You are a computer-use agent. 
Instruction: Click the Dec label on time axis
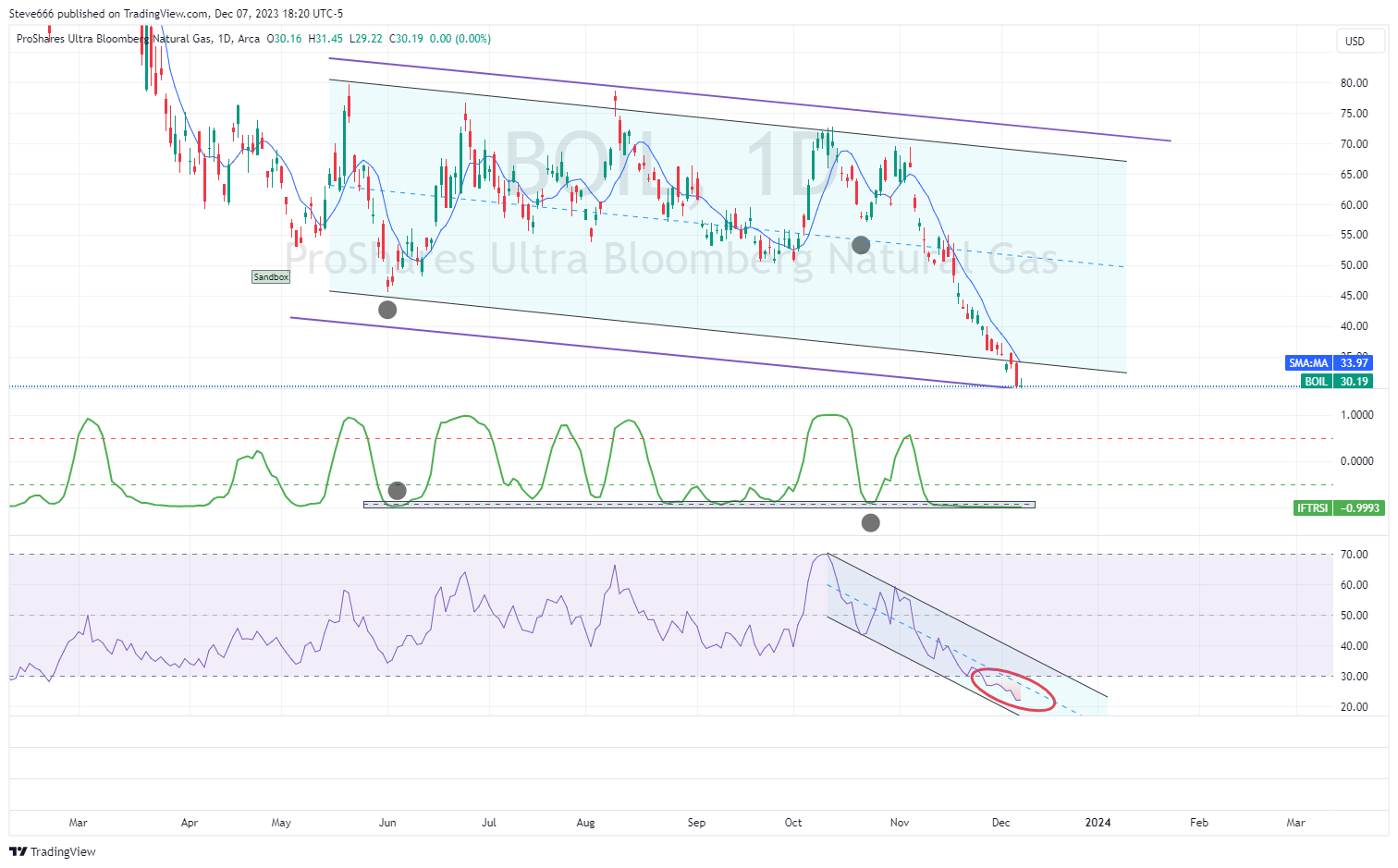[x=1000, y=823]
